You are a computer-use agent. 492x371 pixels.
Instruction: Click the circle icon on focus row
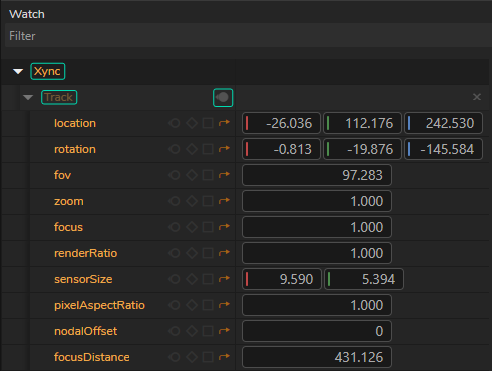pos(174,227)
